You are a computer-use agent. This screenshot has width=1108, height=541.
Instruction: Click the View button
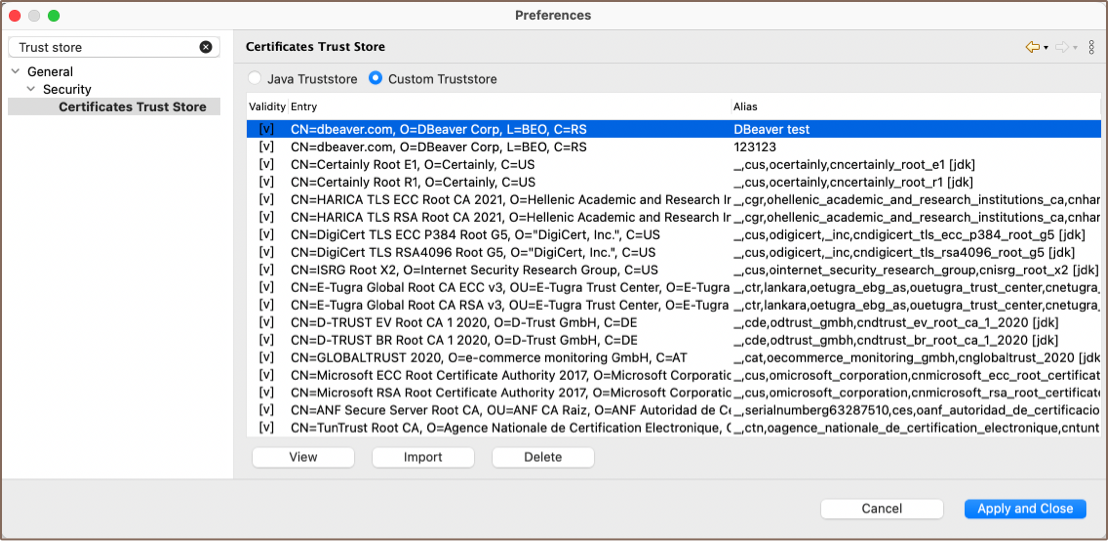[x=303, y=457]
